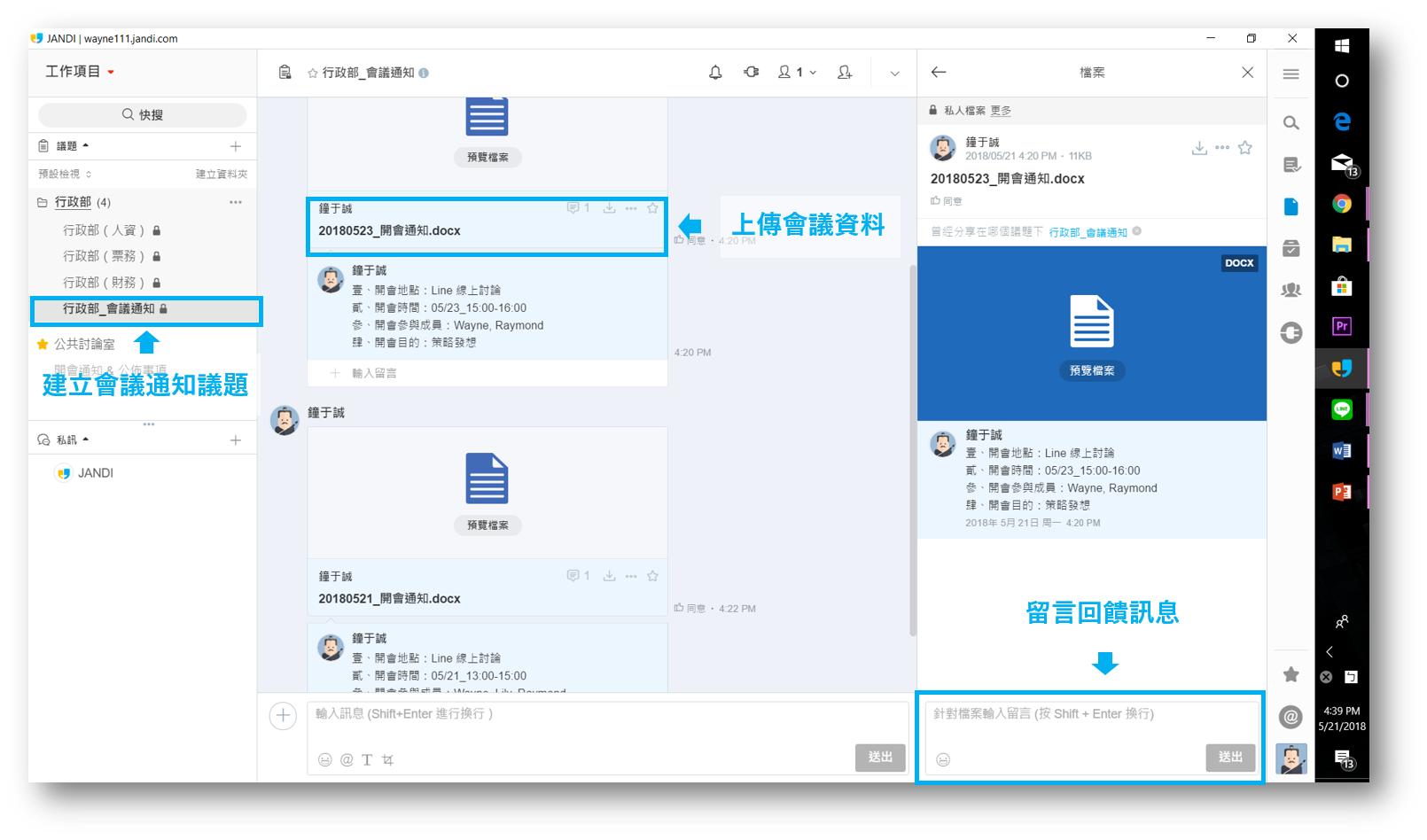The height and width of the screenshot is (840, 1427).
Task: Open the mentions @ icon in right bar
Action: 1291,717
